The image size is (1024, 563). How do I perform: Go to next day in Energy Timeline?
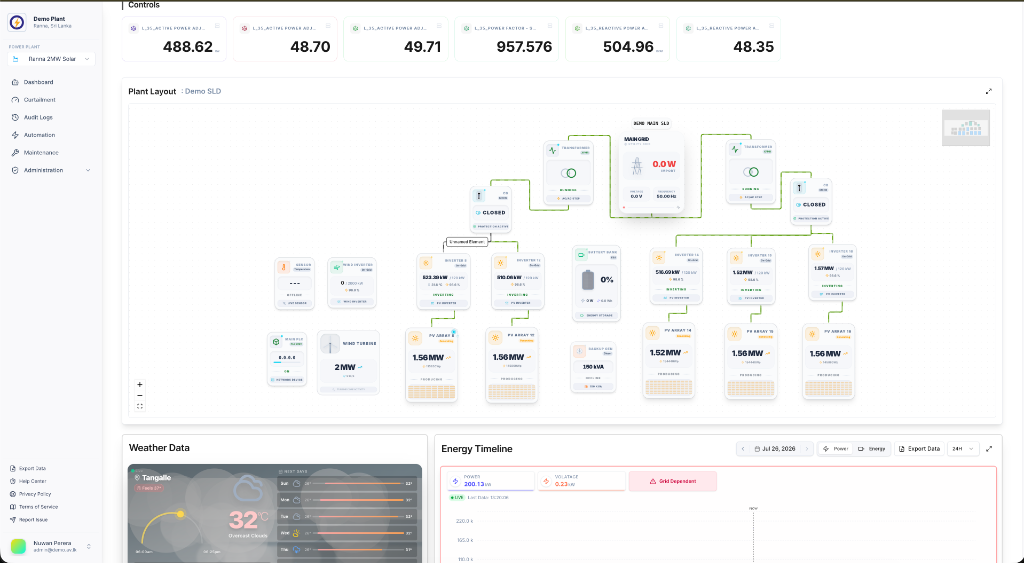click(807, 449)
